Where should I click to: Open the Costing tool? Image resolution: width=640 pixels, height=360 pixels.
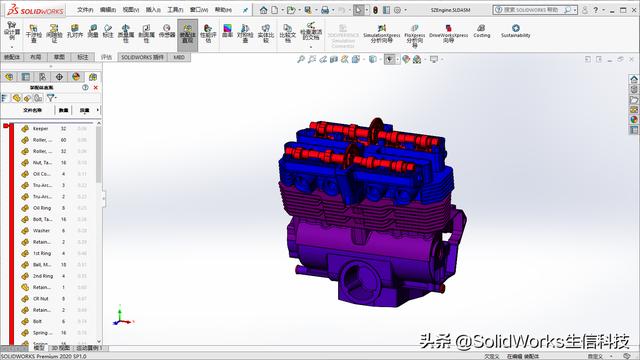point(482,31)
